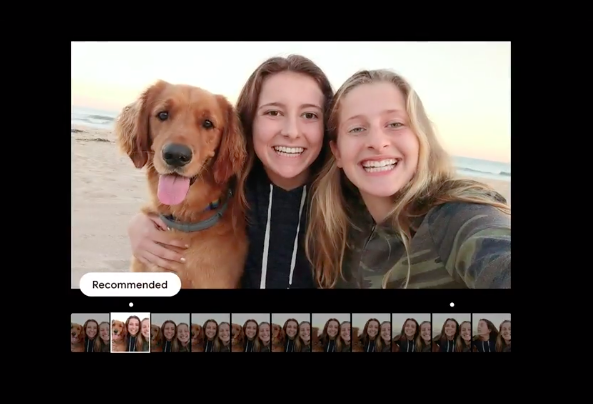Select the sixth filmstrip frame
Screen dimensions: 593x404
click(291, 333)
